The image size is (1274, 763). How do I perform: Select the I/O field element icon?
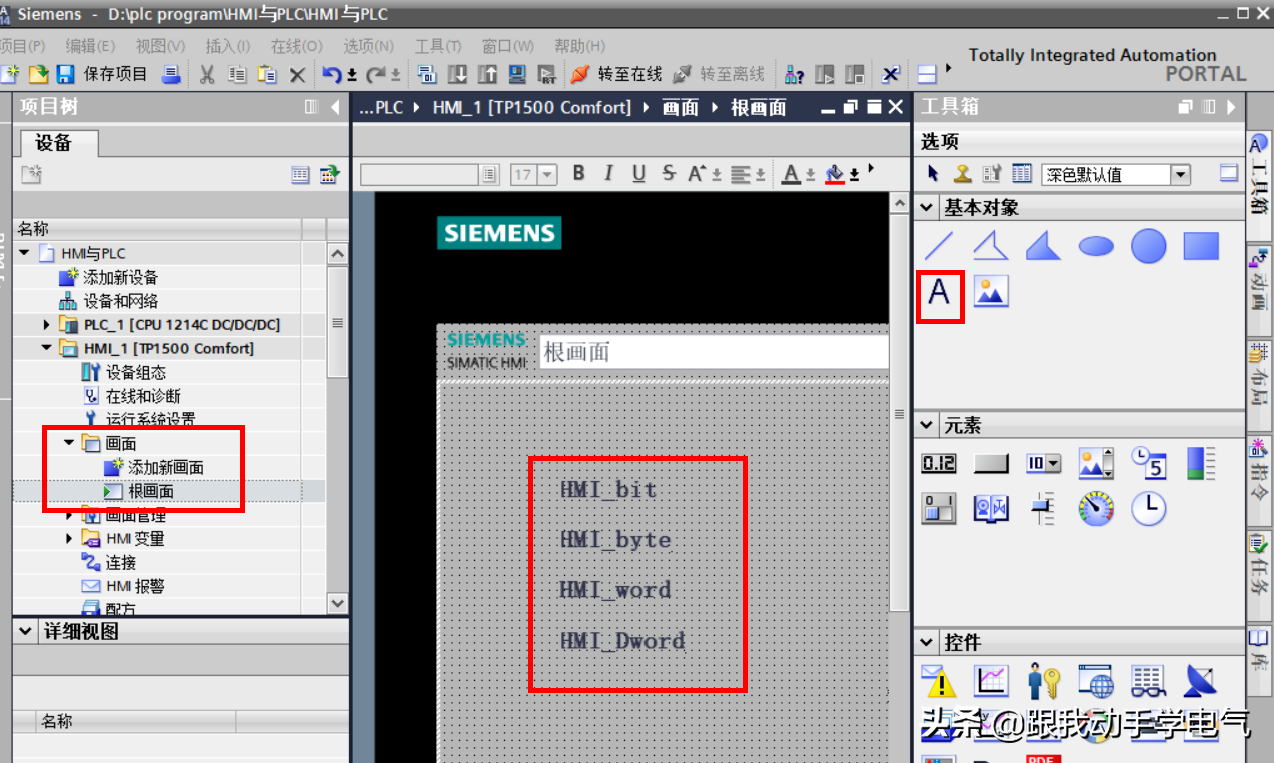click(x=939, y=463)
